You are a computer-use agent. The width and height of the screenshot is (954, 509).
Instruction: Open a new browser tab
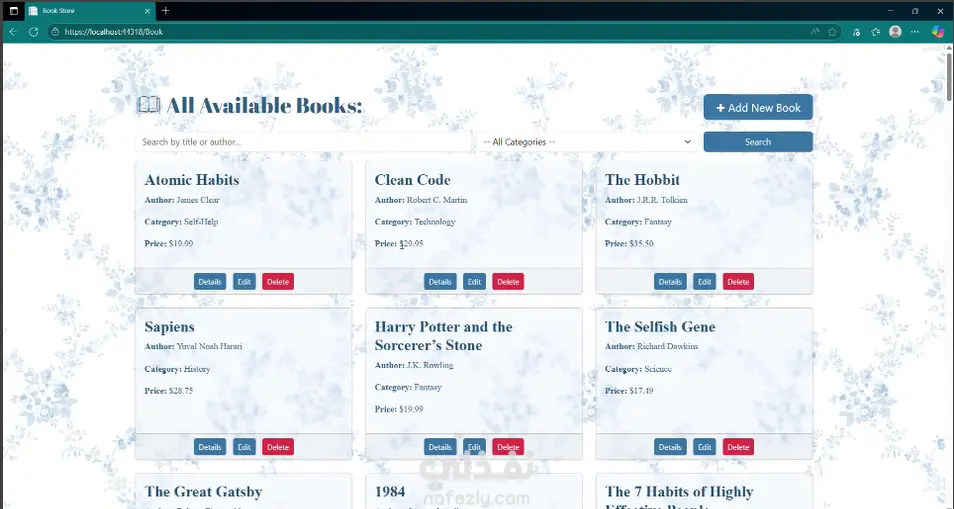pos(165,11)
